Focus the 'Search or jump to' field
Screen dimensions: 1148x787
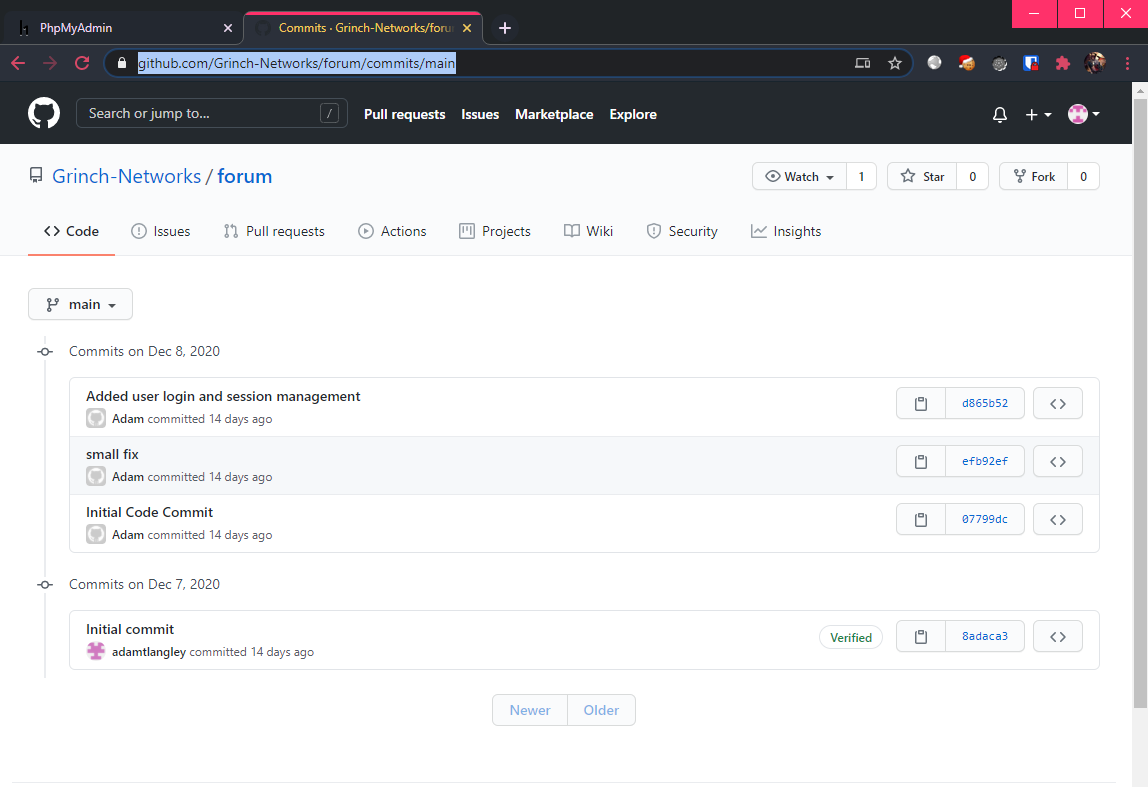(x=212, y=113)
